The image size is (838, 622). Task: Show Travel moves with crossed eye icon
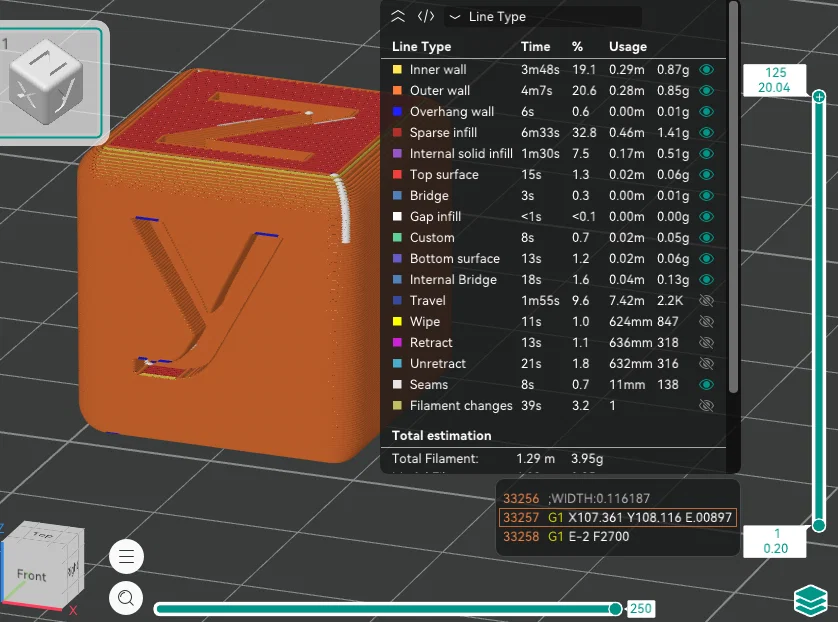click(707, 301)
